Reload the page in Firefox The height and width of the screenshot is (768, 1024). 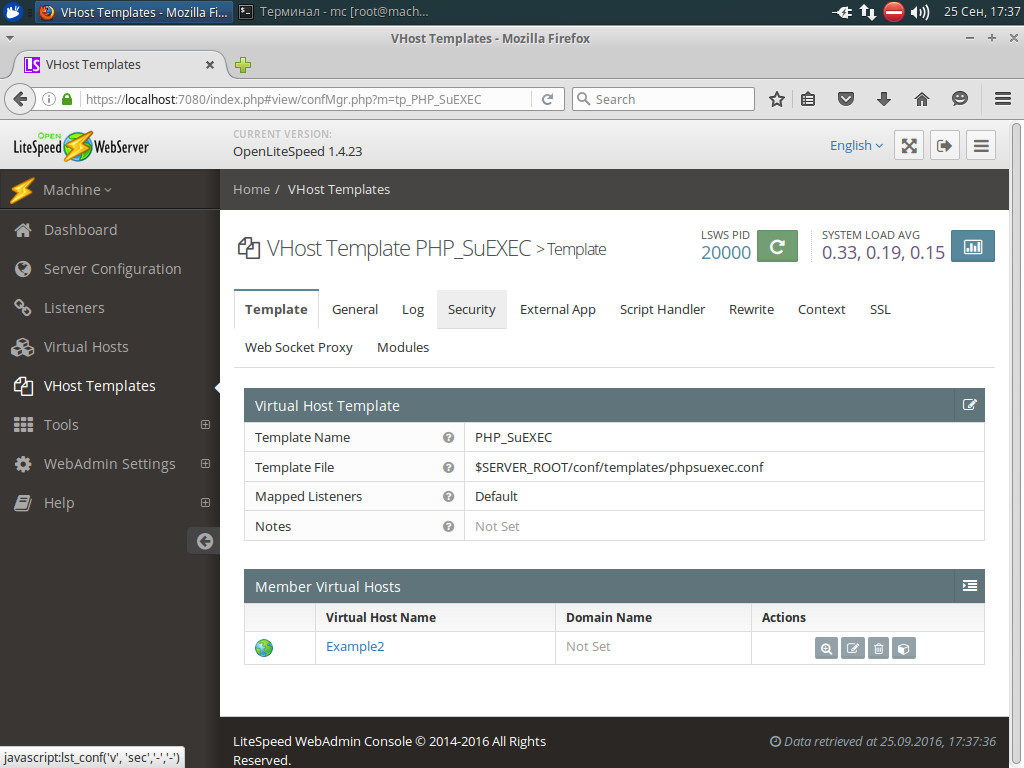click(547, 99)
